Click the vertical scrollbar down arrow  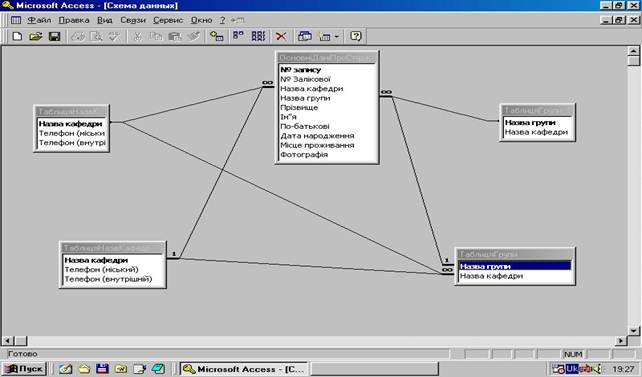(x=633, y=330)
